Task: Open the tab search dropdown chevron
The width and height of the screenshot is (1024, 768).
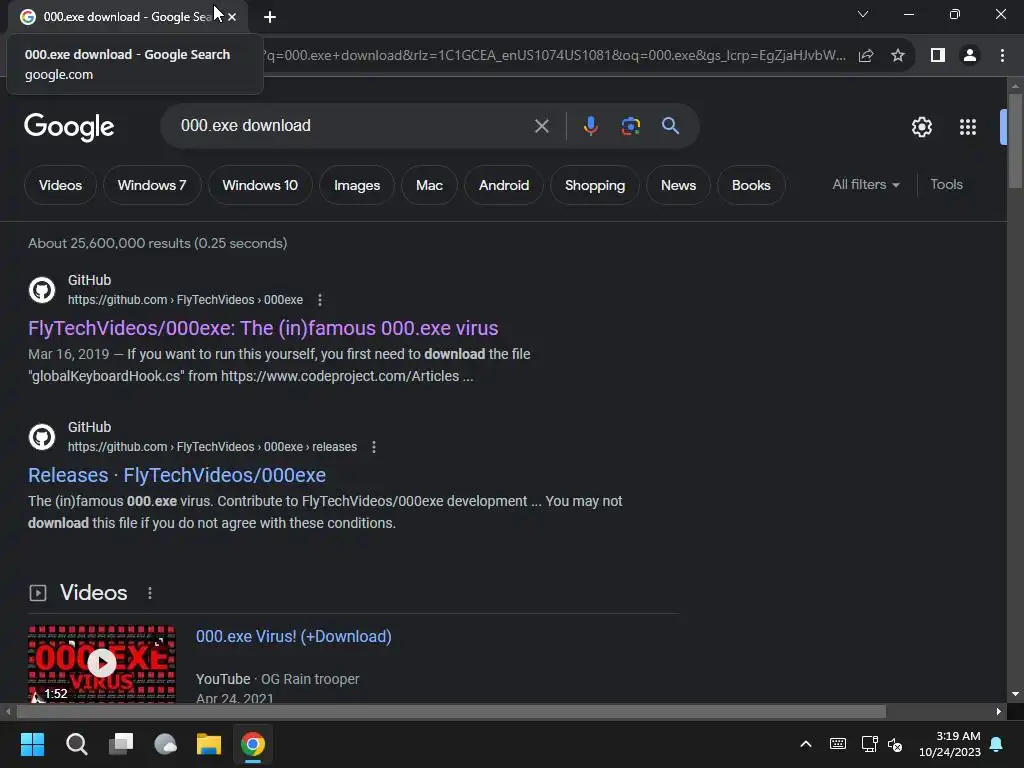Action: [x=863, y=14]
